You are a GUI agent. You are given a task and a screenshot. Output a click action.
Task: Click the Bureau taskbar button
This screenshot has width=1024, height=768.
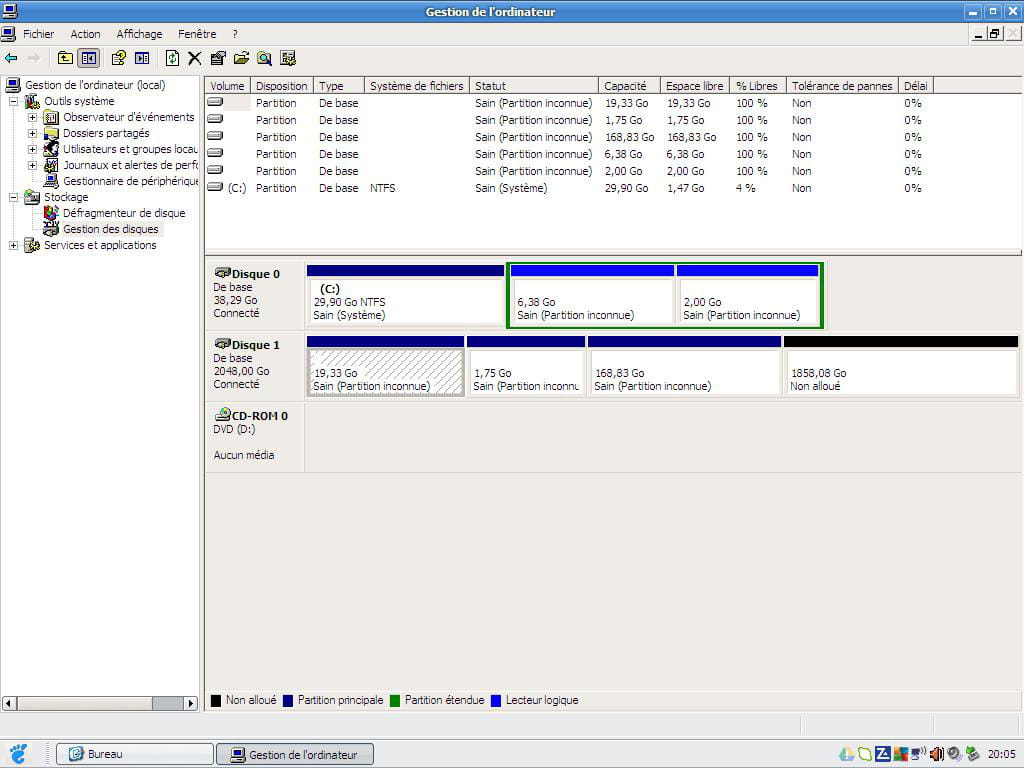click(135, 754)
